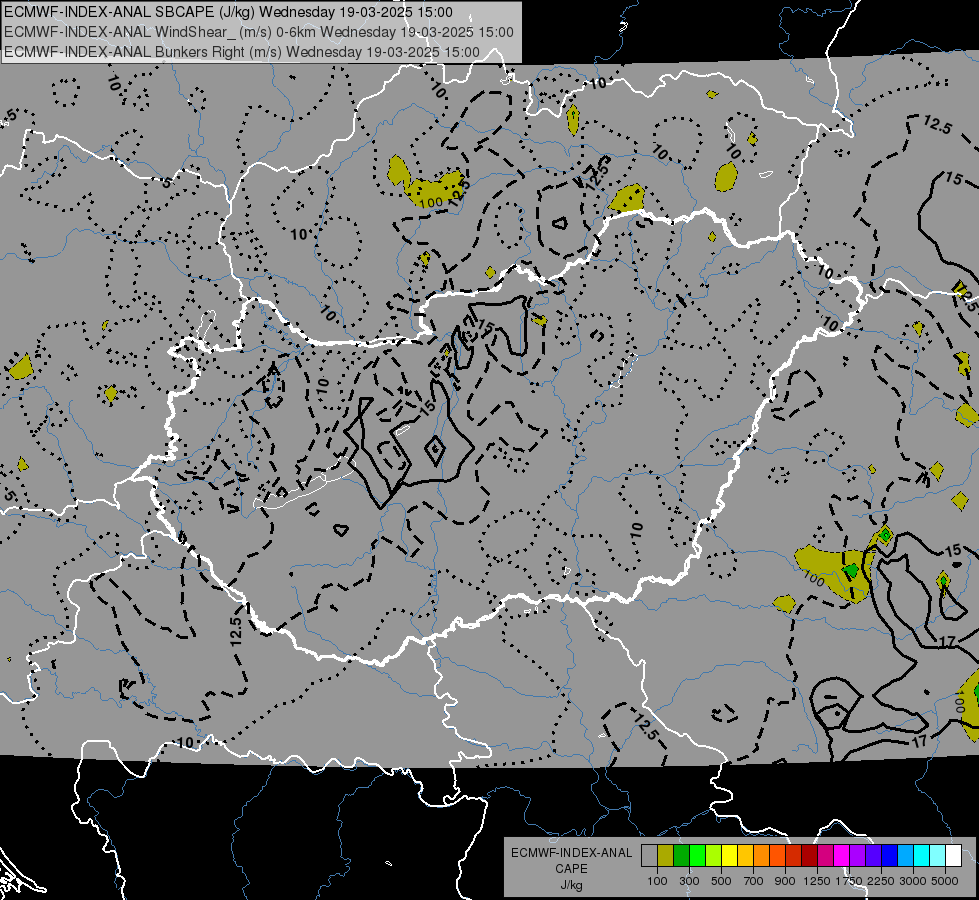Click the lime yellow-green legend swatch

(714, 856)
